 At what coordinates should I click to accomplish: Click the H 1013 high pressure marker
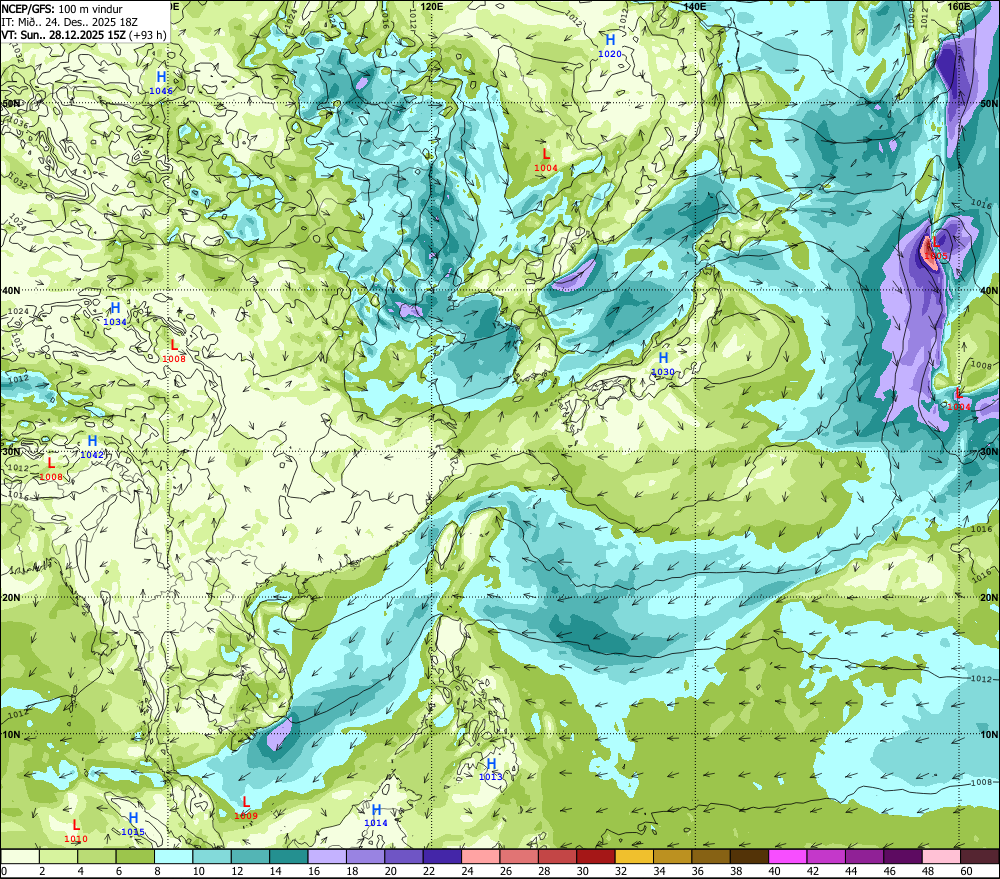point(490,770)
